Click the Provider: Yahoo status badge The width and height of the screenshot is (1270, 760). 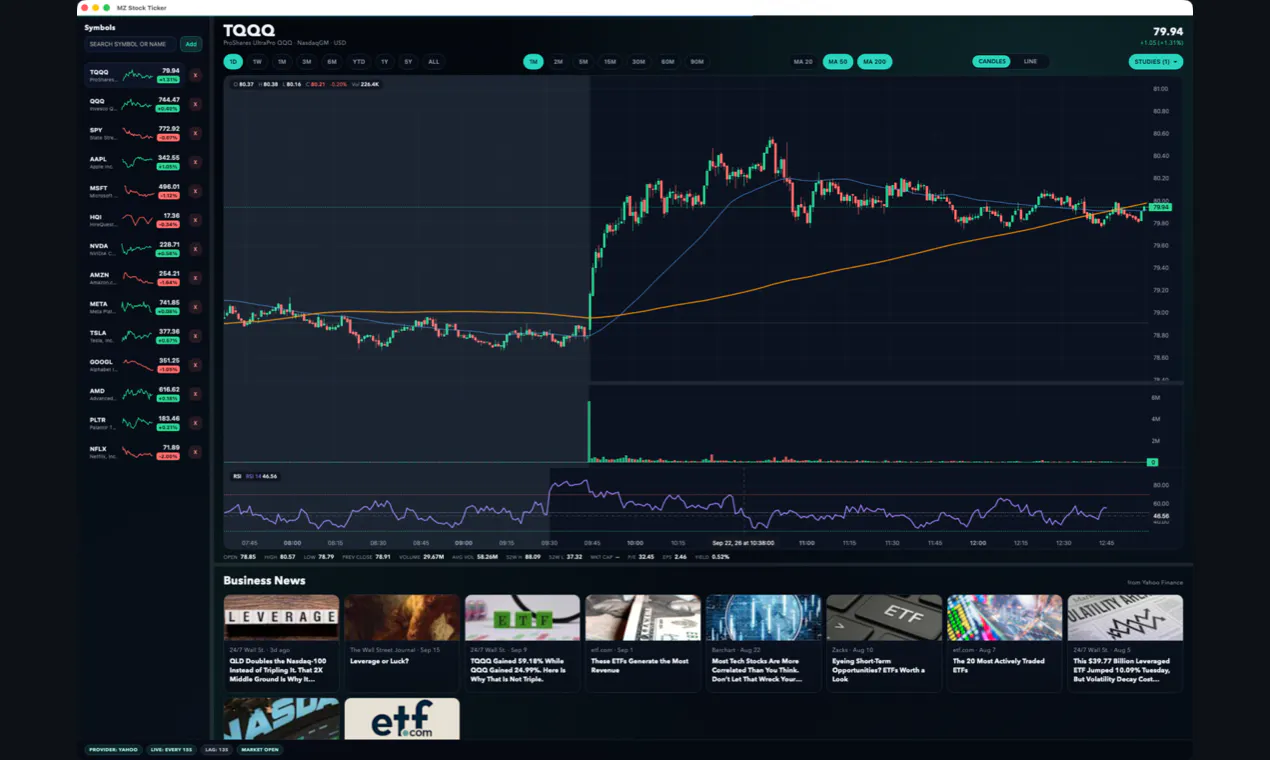coord(114,749)
